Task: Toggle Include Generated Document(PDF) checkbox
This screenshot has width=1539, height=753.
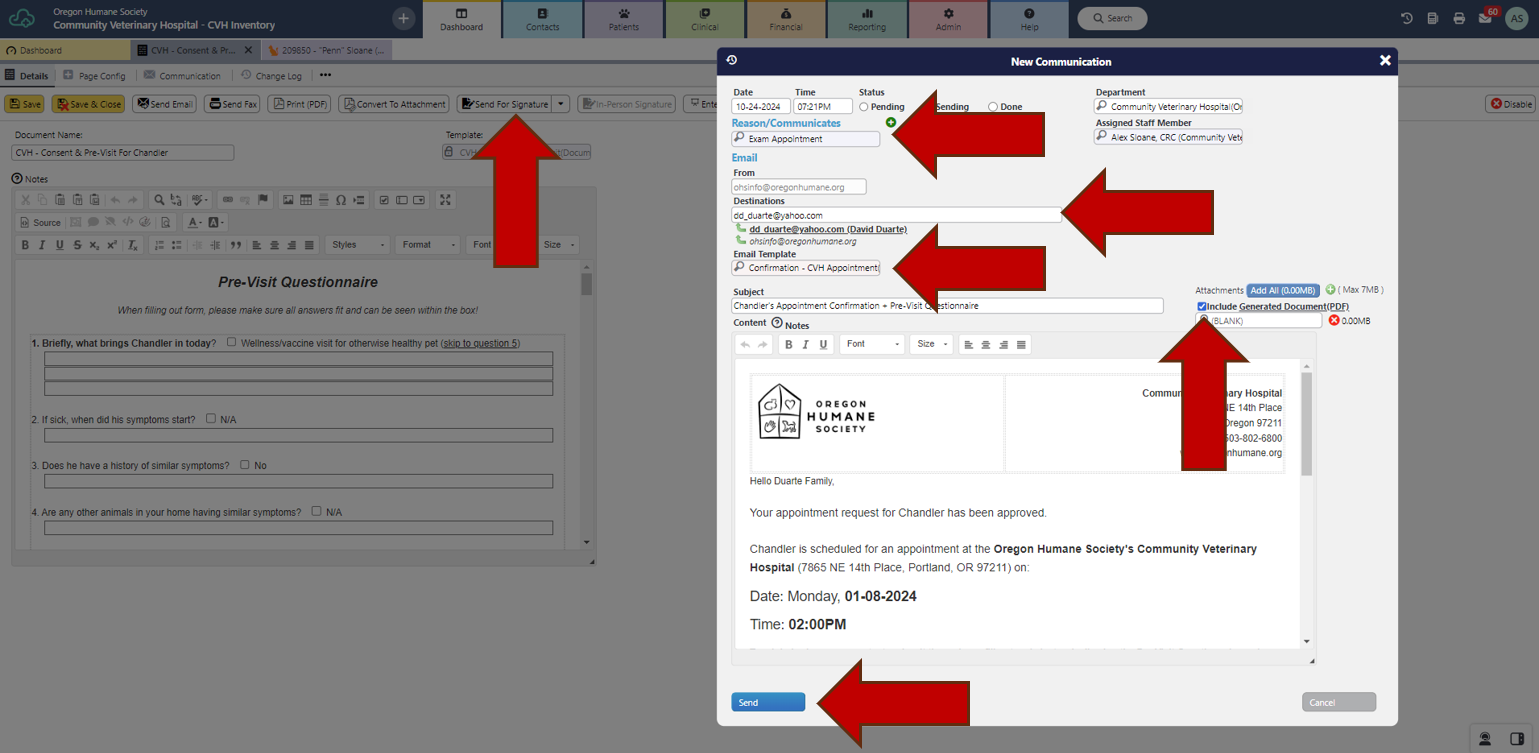Action: tap(1201, 306)
